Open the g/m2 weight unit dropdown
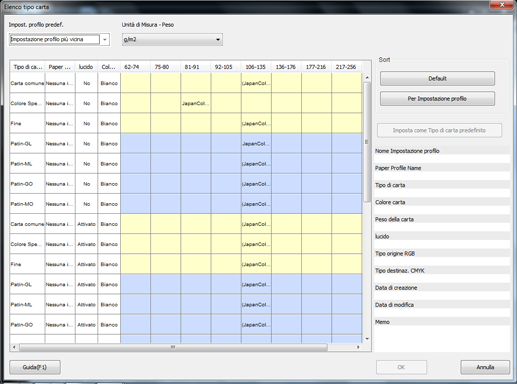 tap(172, 39)
